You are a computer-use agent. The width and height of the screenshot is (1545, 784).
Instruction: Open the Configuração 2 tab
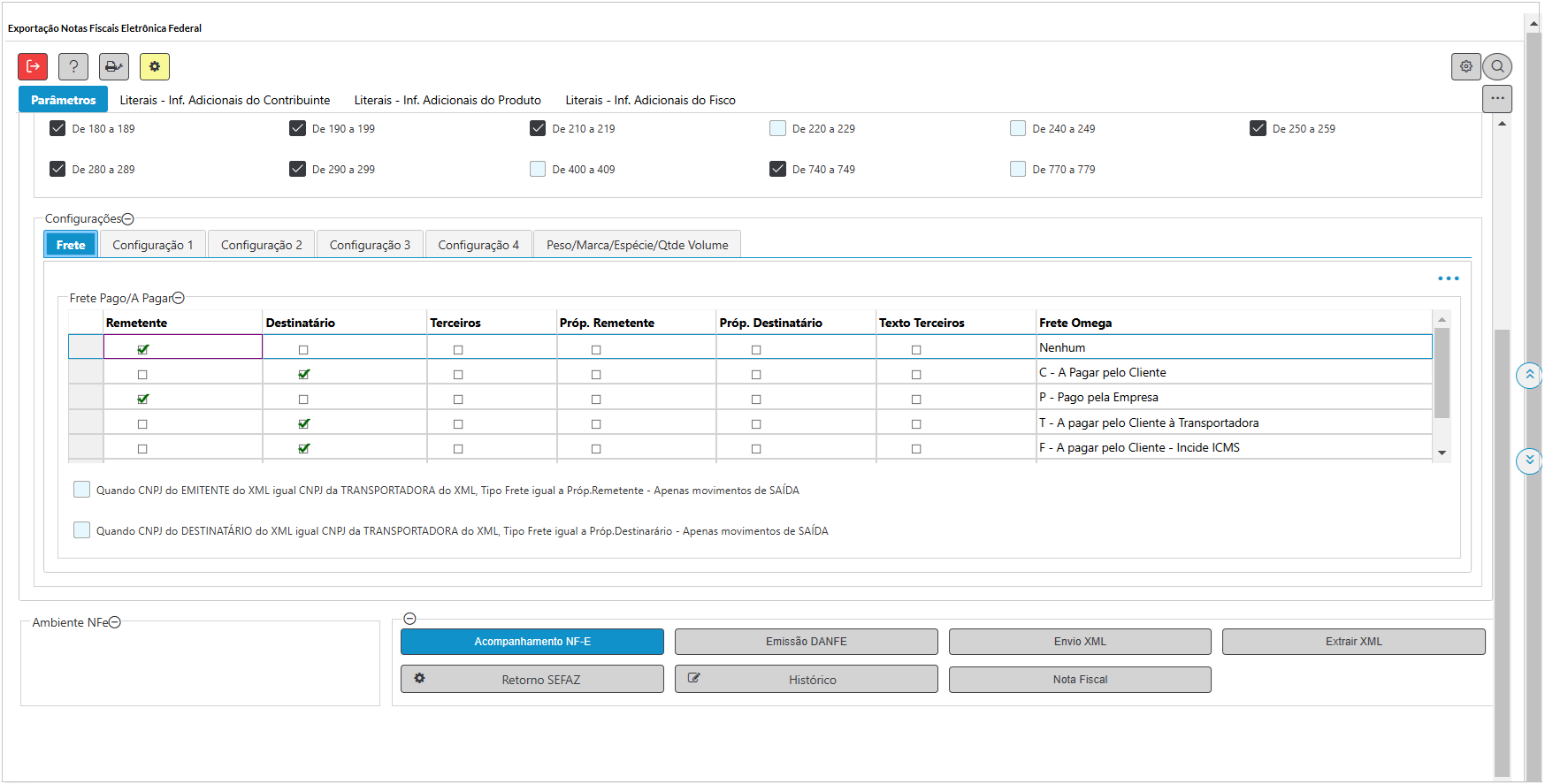[x=261, y=245]
